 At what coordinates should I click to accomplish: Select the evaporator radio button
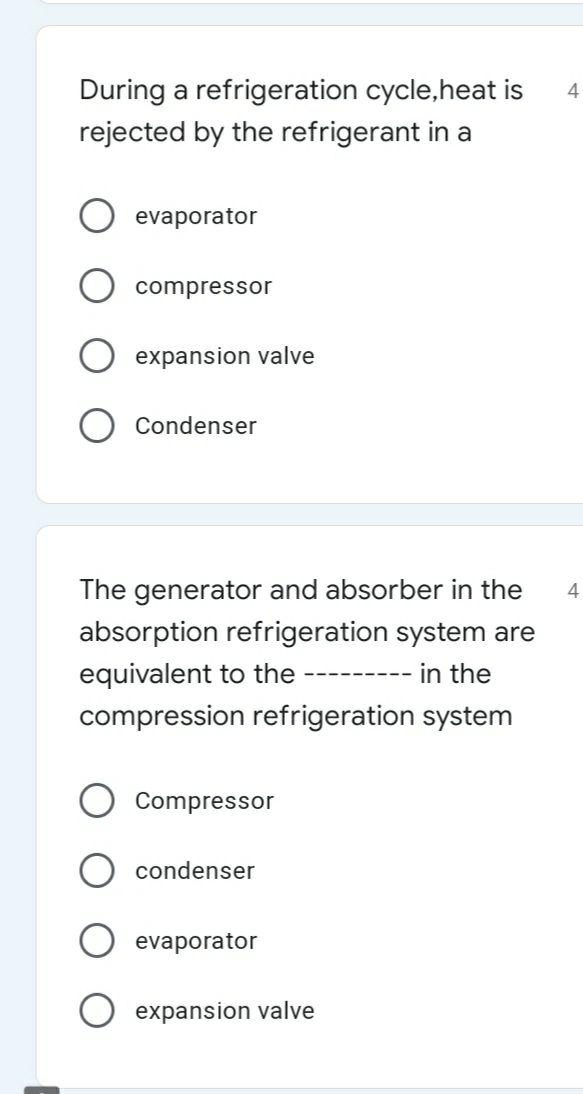pyautogui.click(x=97, y=215)
